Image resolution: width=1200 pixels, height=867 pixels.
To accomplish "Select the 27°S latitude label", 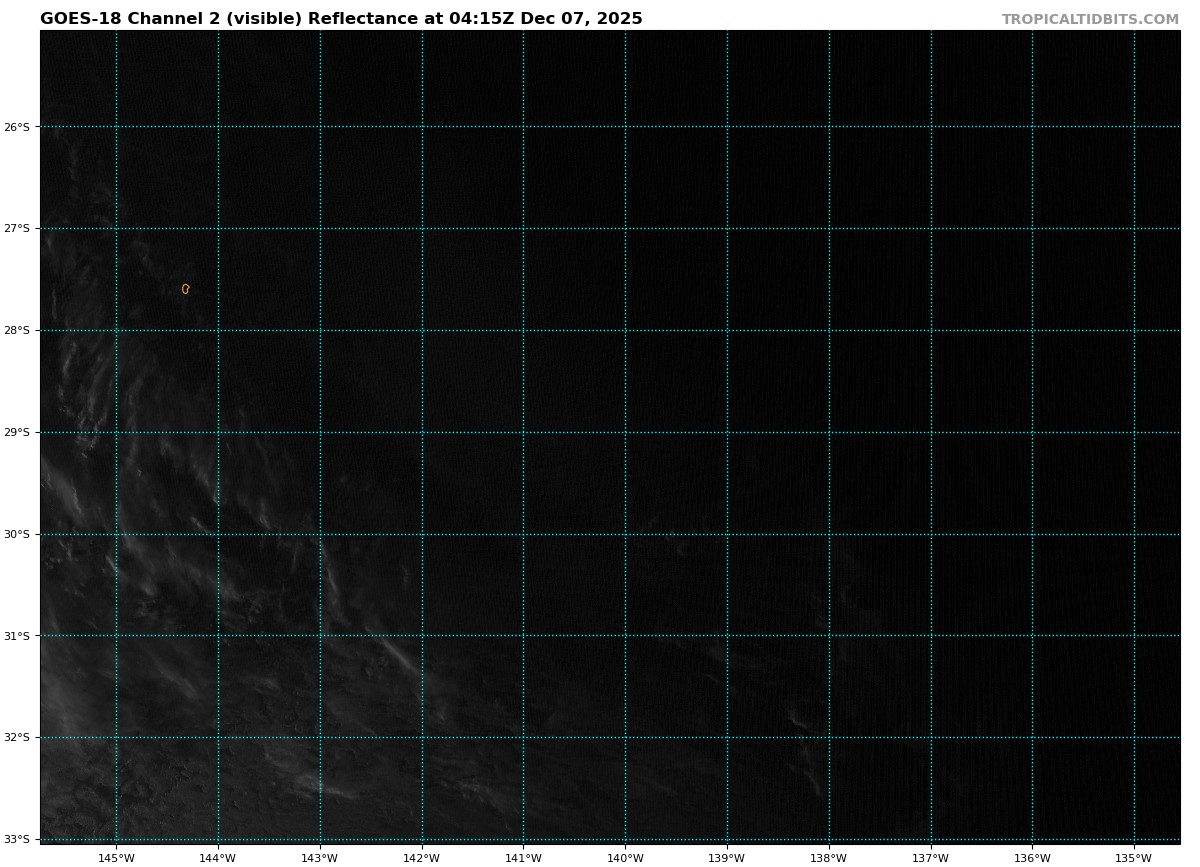I will click(17, 229).
